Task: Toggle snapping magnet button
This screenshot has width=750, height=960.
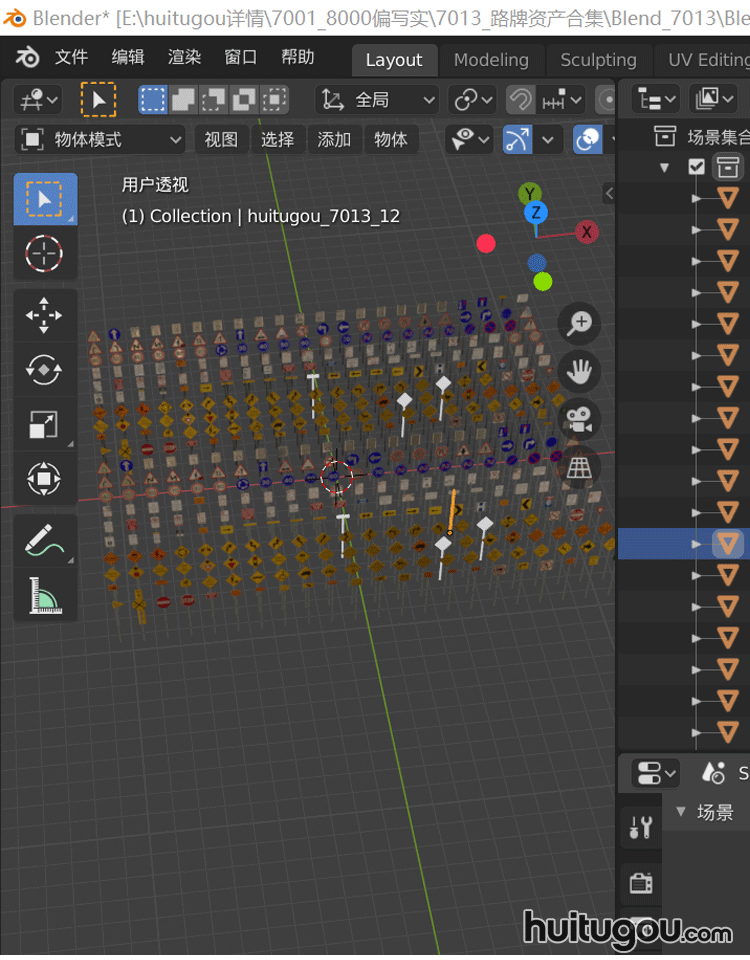Action: click(x=519, y=100)
